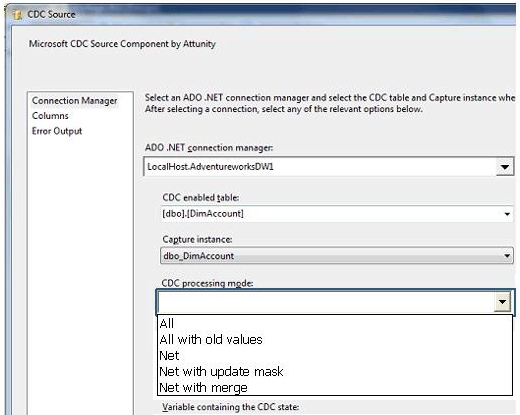520x415 pixels.
Task: Switch to the Columns page
Action: (x=50, y=116)
